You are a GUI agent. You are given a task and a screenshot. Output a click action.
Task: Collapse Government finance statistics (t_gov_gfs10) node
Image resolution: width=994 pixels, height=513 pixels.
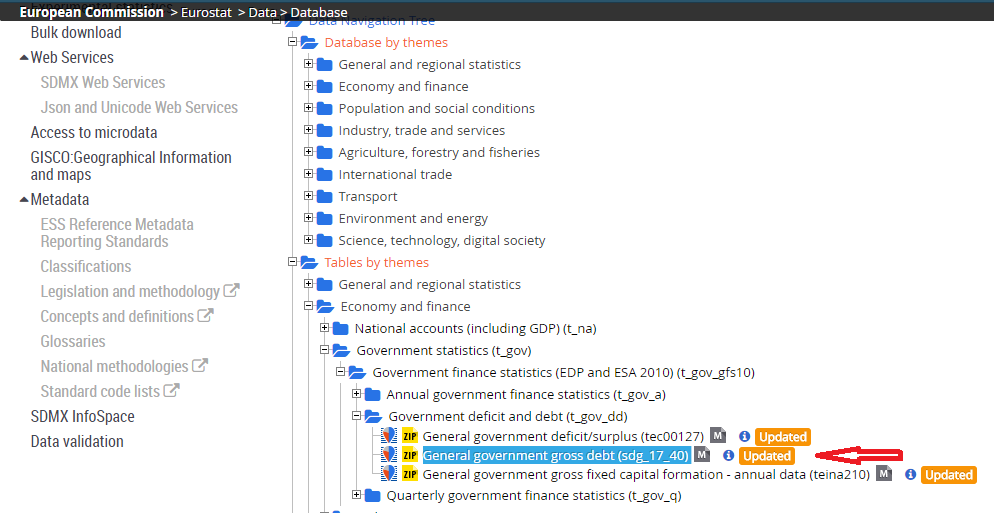click(340, 372)
